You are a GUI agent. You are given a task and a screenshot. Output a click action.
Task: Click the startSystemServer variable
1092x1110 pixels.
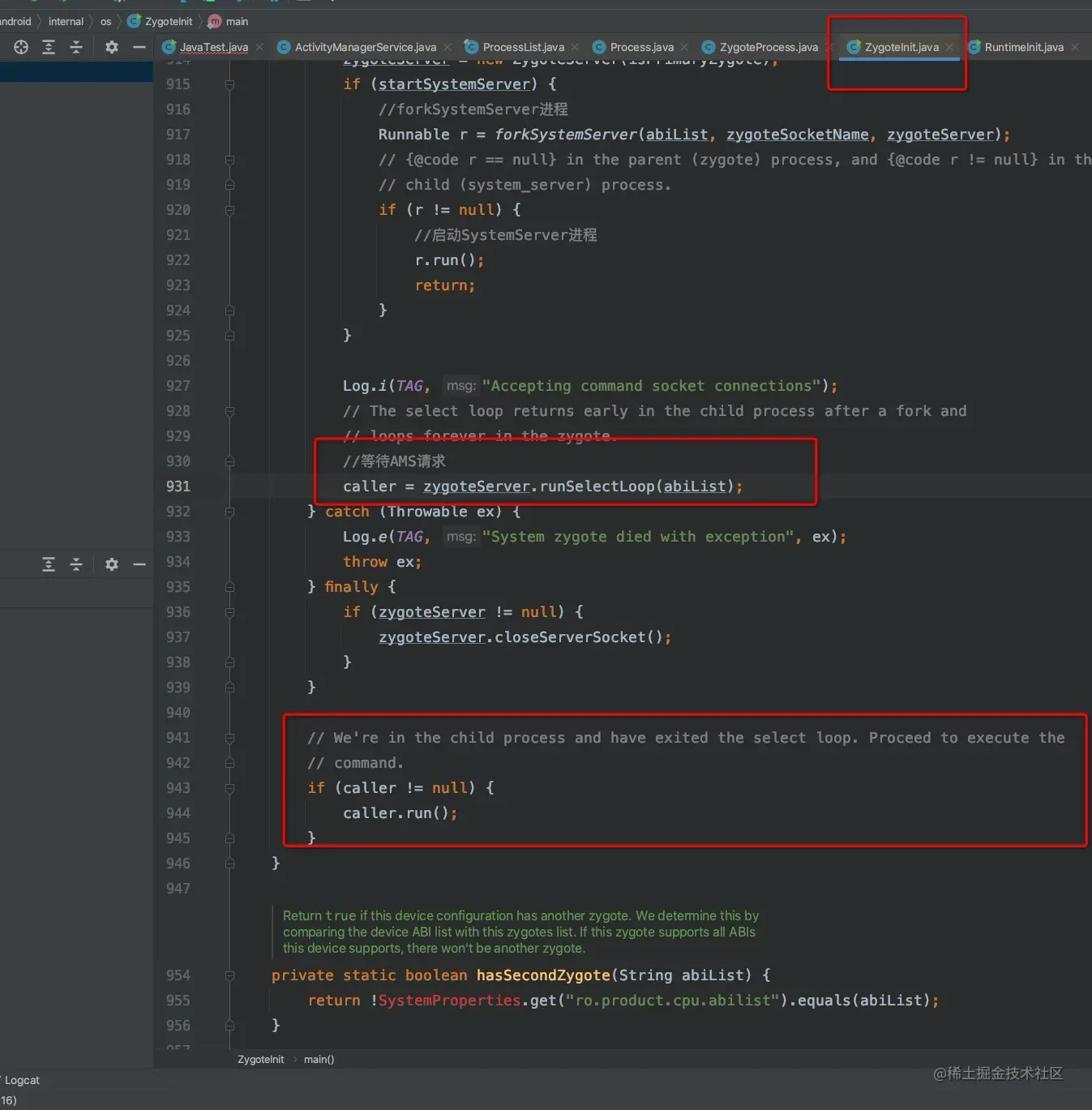454,84
